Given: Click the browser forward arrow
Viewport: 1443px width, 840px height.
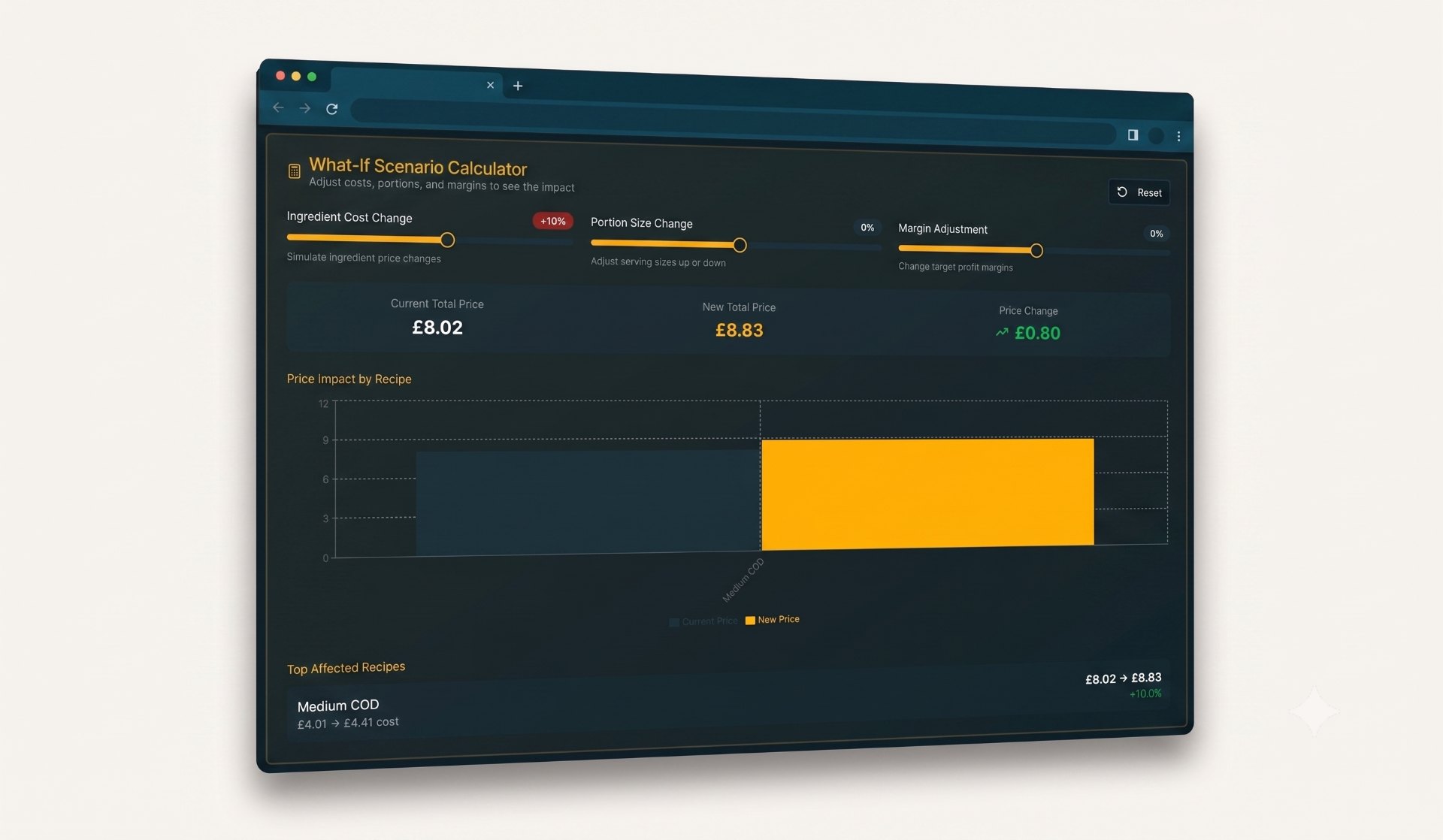Looking at the screenshot, I should pos(304,108).
